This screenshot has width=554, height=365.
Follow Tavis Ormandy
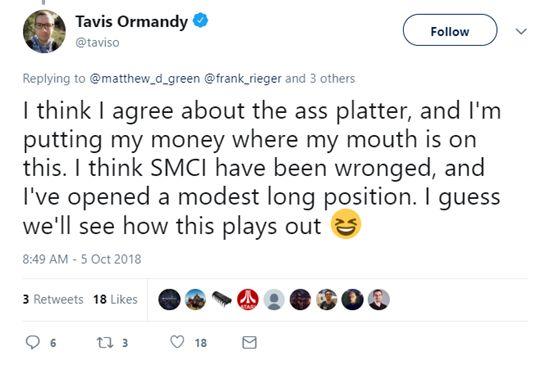click(x=450, y=31)
